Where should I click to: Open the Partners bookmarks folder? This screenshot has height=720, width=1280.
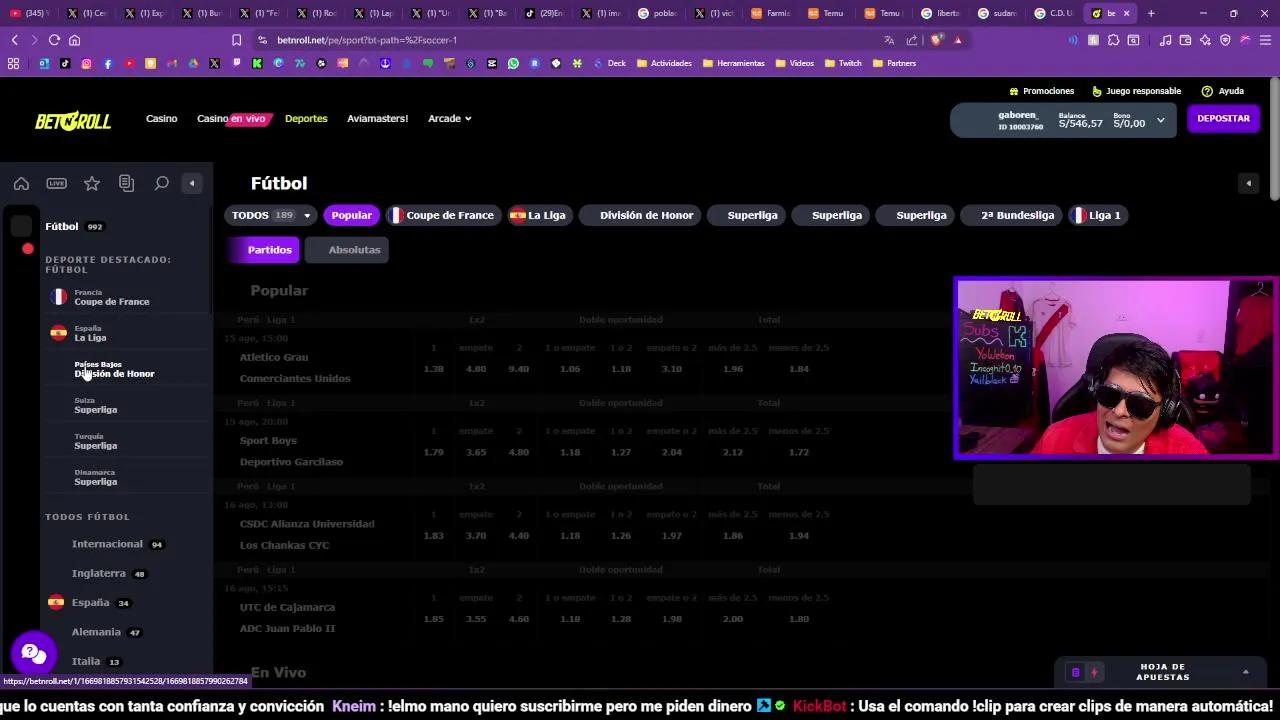894,63
